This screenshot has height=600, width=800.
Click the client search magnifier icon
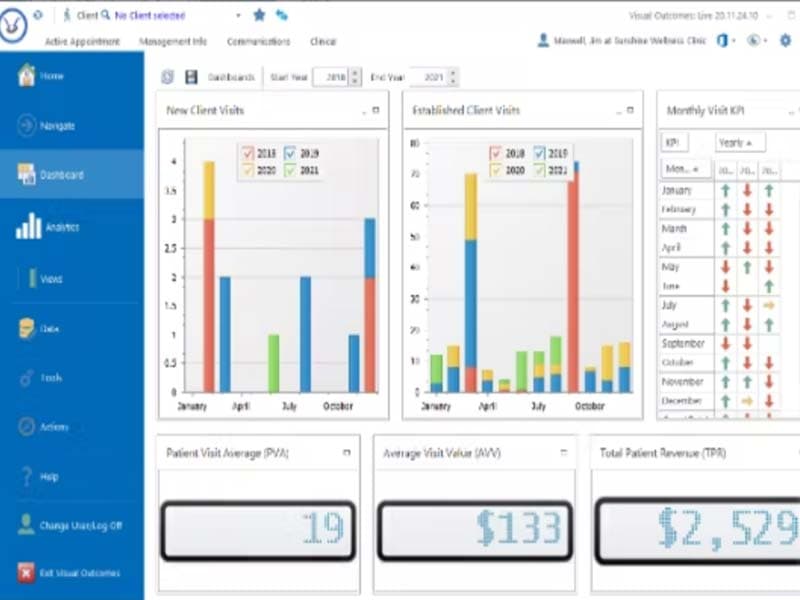(x=106, y=15)
